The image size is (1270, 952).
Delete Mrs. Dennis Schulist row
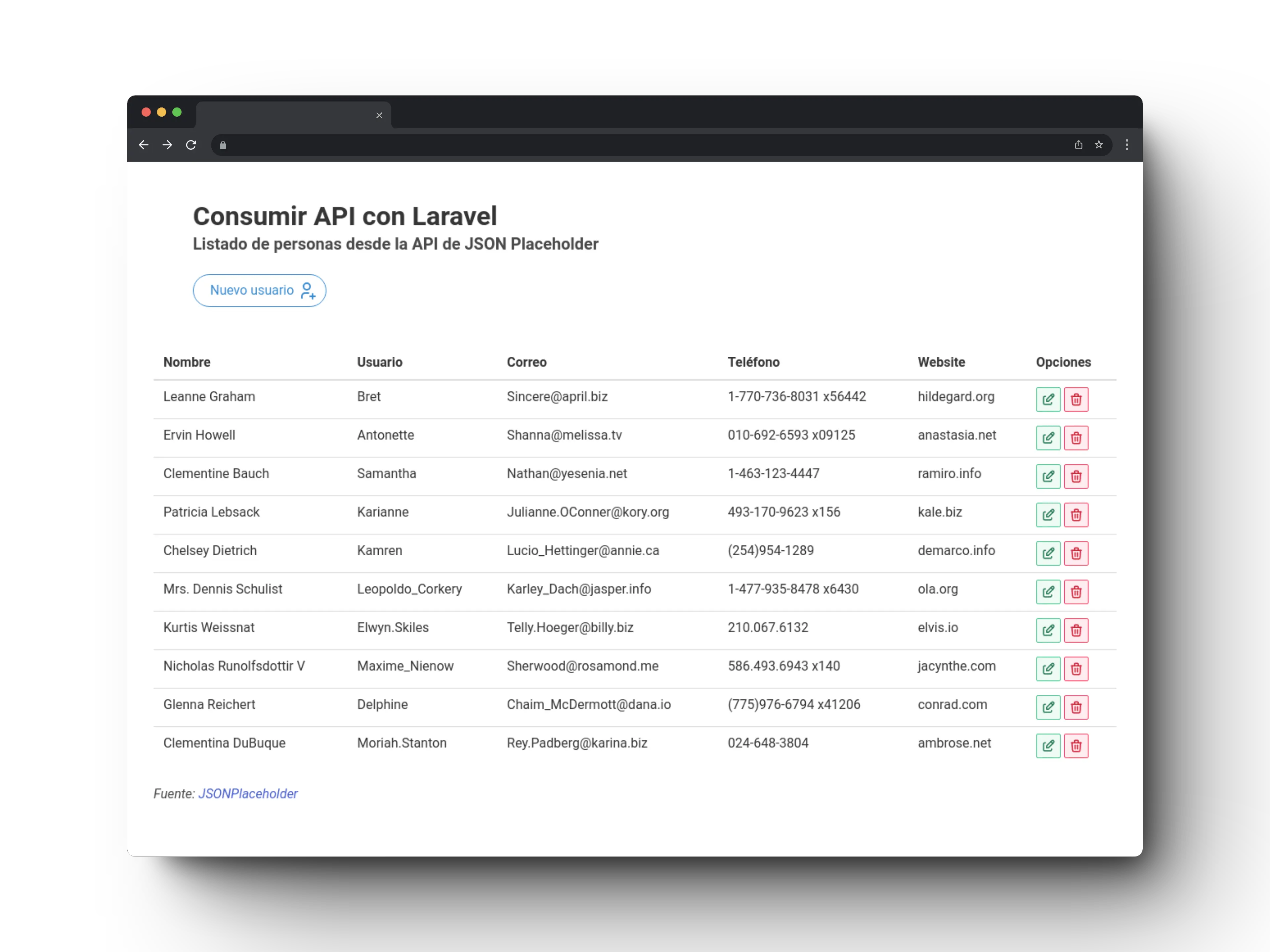pyautogui.click(x=1076, y=592)
